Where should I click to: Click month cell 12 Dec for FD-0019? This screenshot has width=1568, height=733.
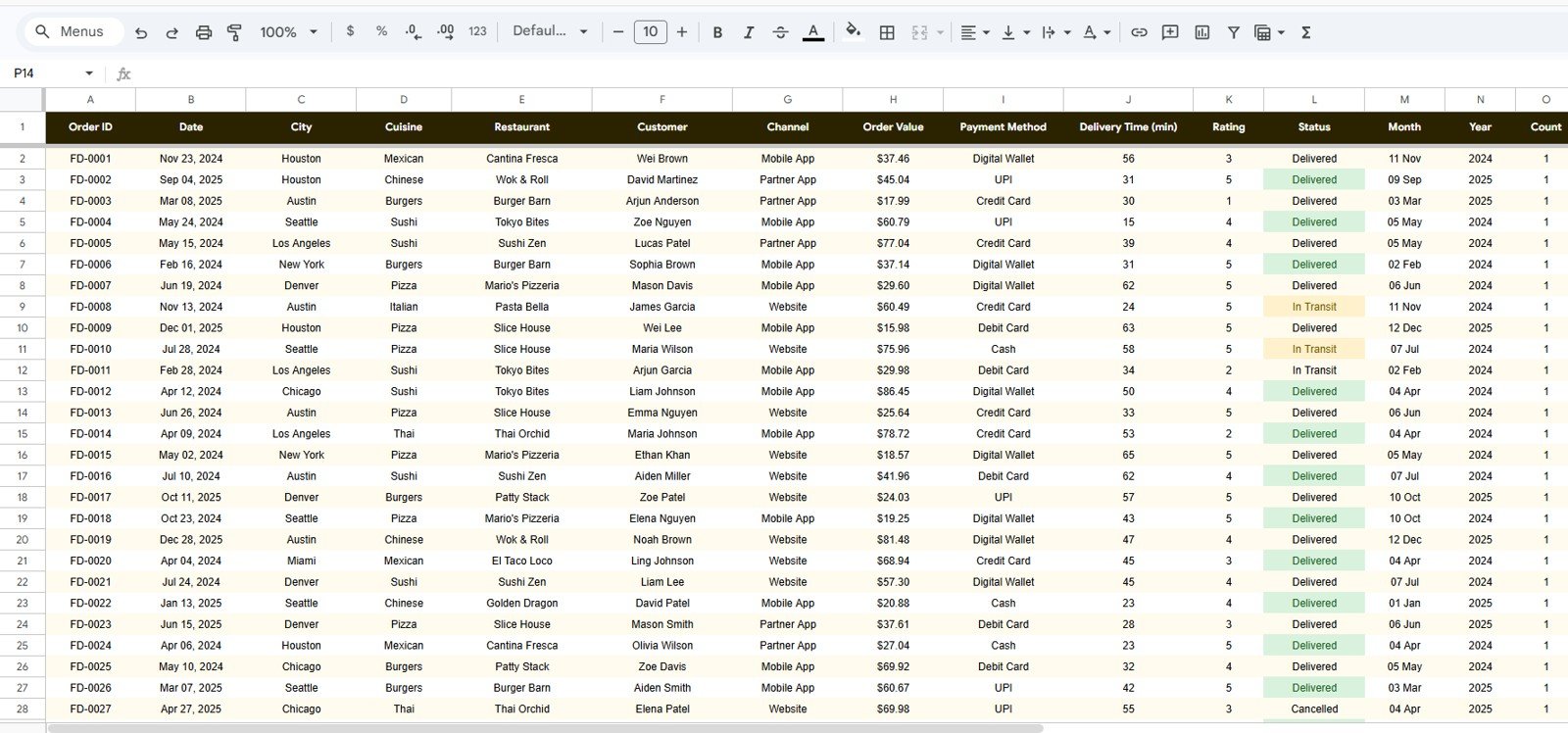(x=1404, y=539)
